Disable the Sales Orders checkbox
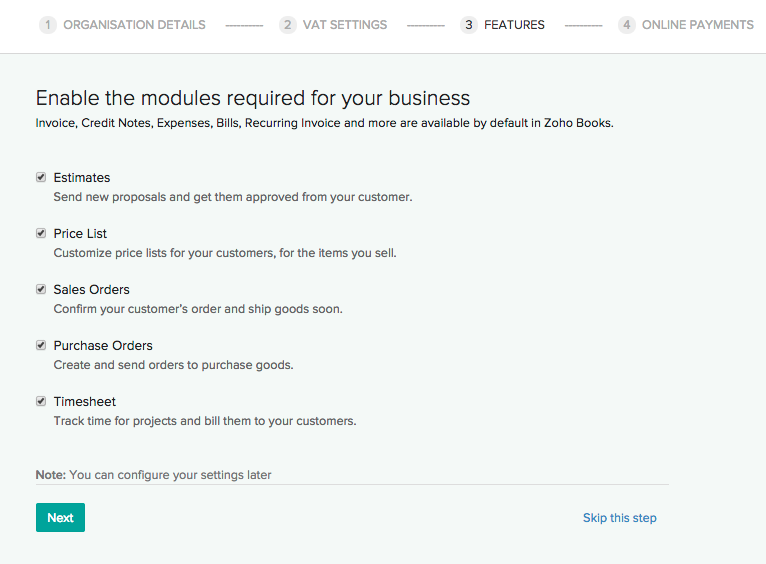The width and height of the screenshot is (766, 564). [x=41, y=289]
